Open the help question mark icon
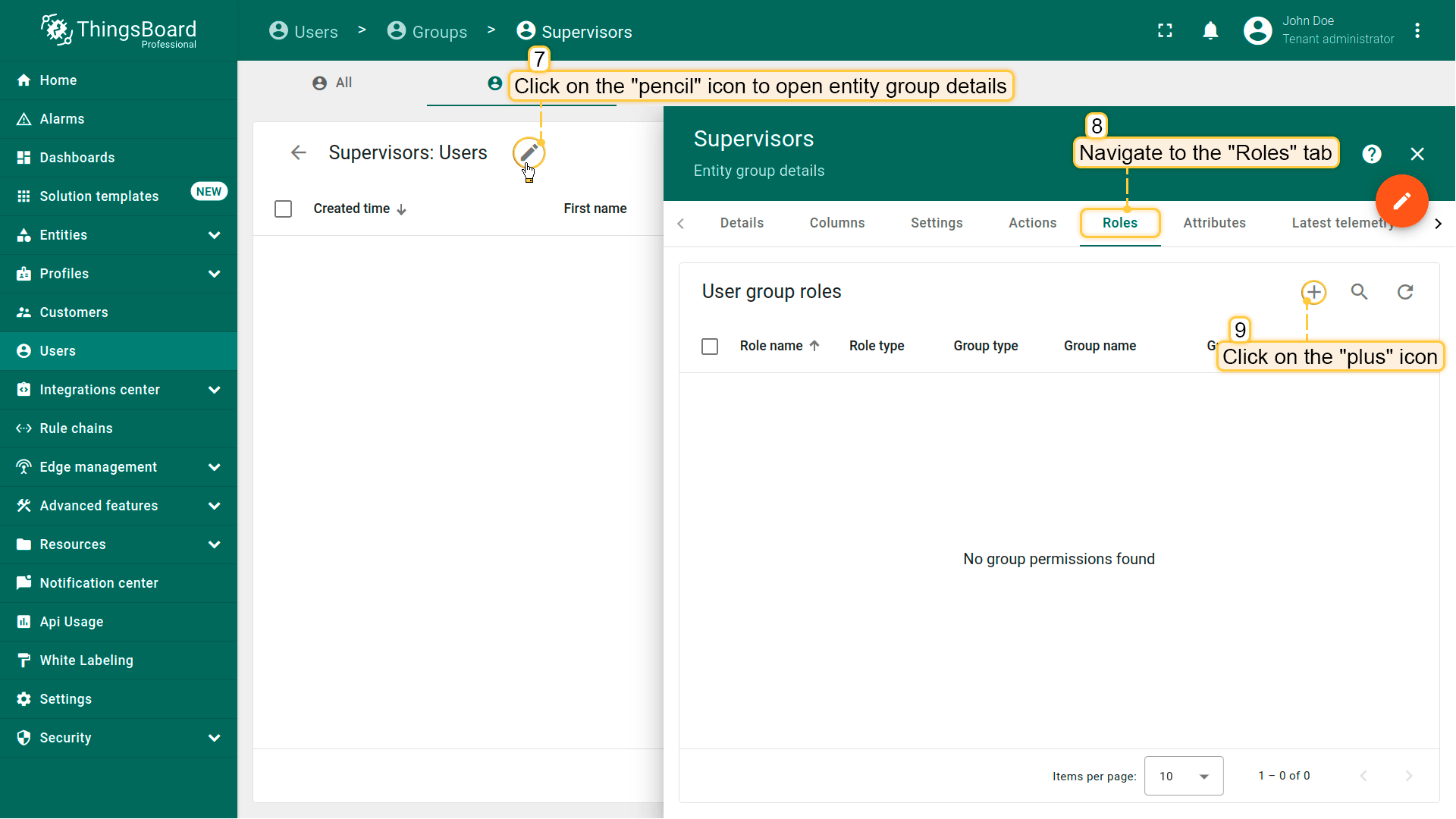 point(1371,154)
